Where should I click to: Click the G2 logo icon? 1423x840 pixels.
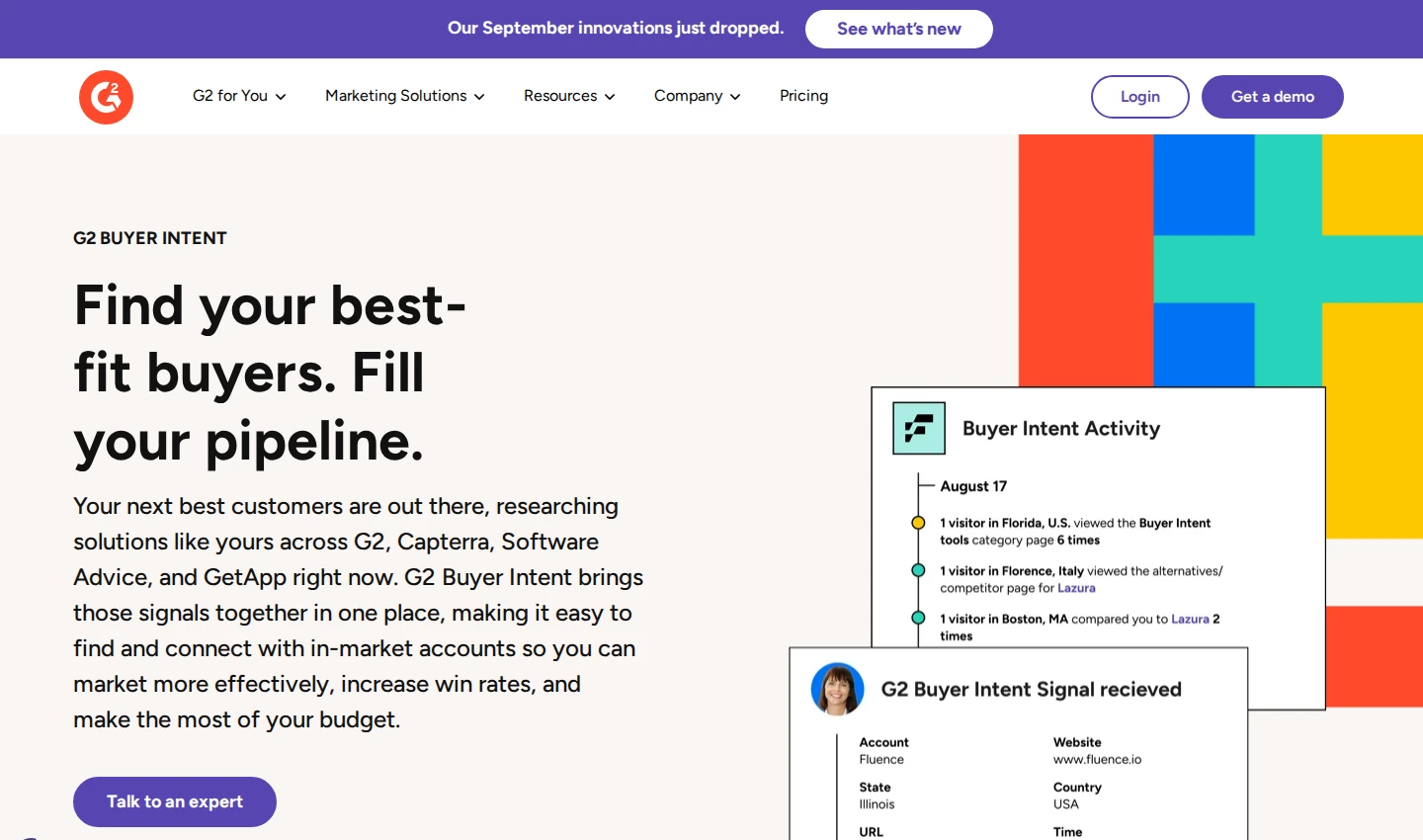pos(106,97)
